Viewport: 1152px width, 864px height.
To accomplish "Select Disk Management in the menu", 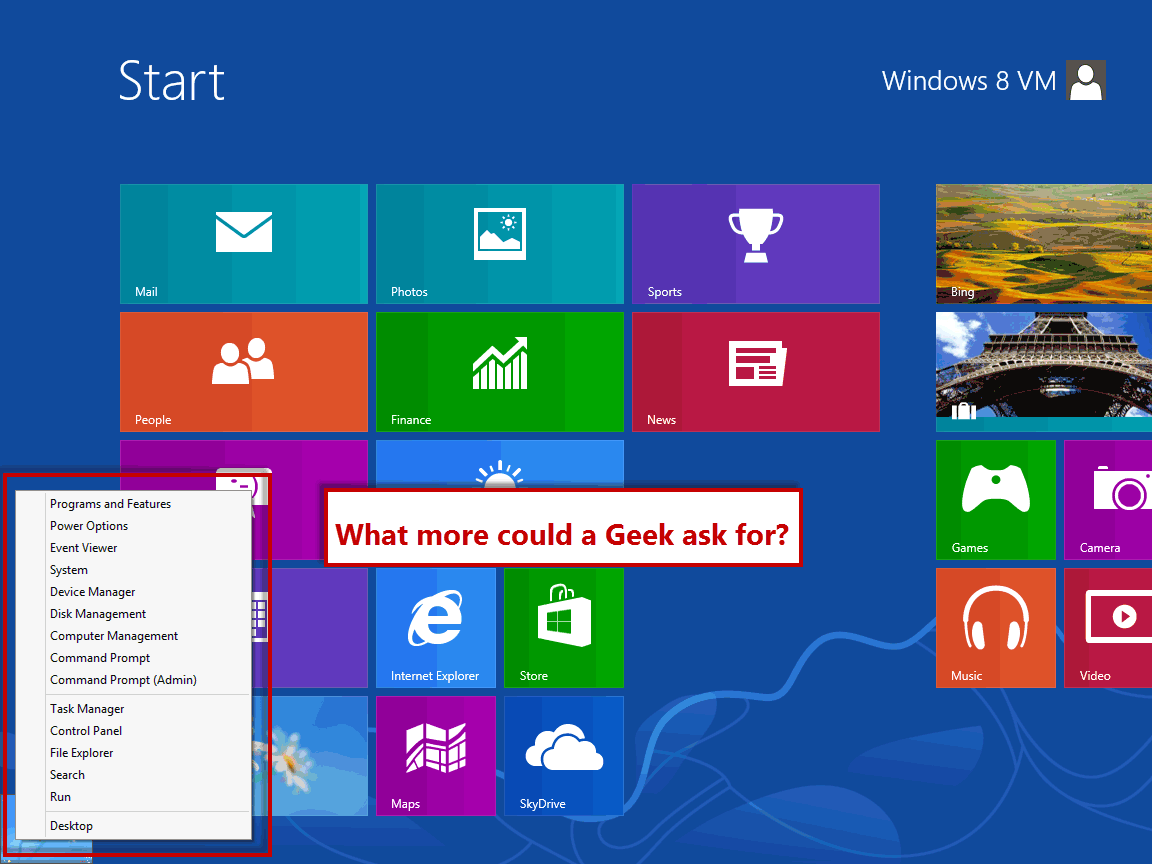I will 97,613.
